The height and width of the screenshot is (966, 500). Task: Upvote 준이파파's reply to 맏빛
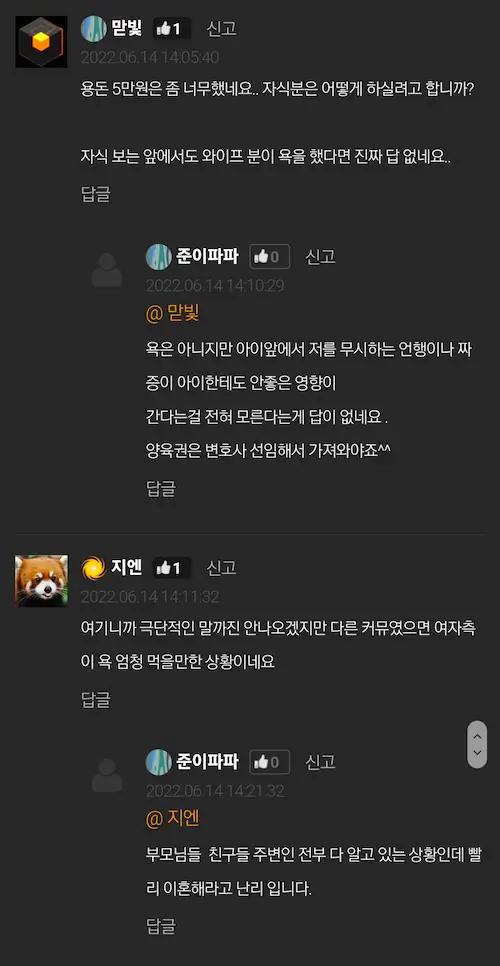click(x=270, y=257)
